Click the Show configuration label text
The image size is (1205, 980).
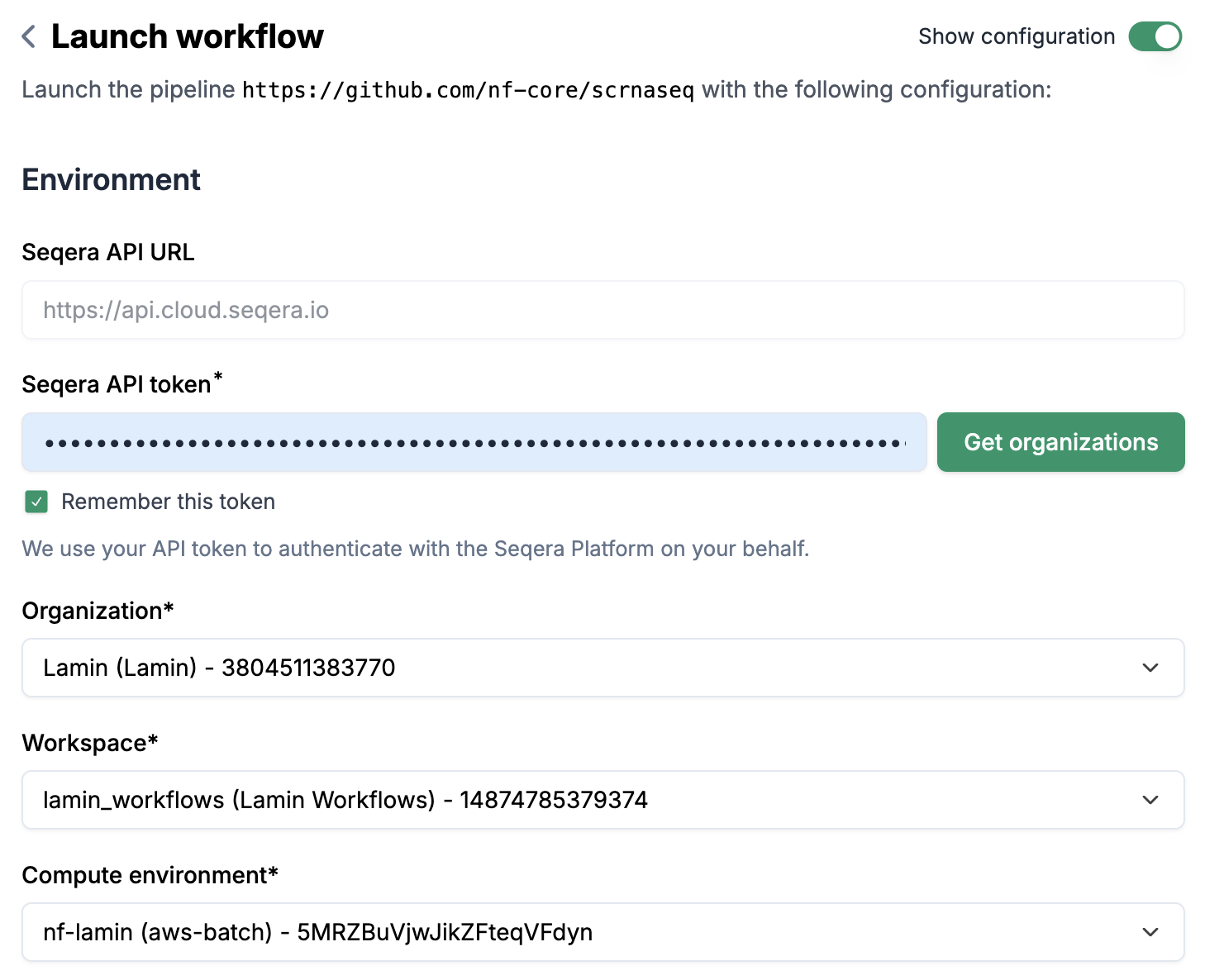pyautogui.click(x=1016, y=36)
